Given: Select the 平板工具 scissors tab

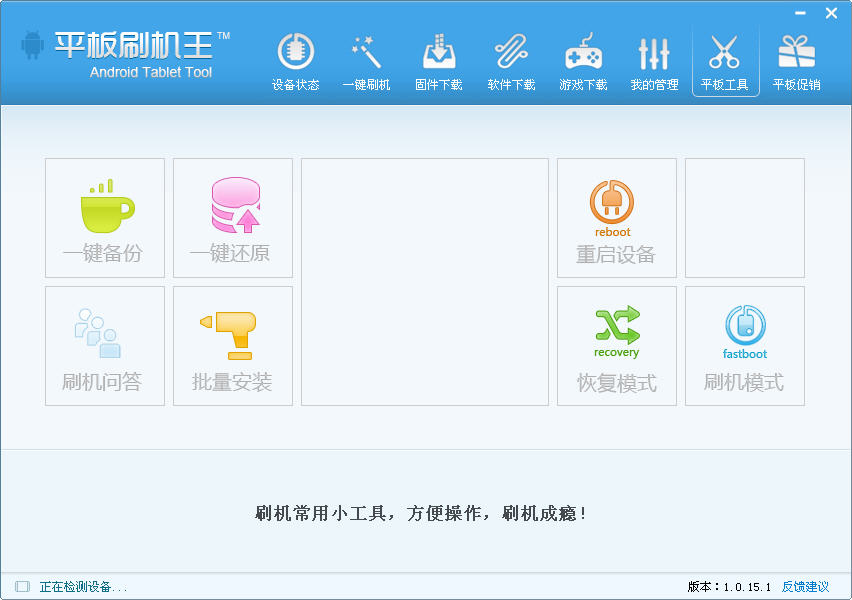Looking at the screenshot, I should [725, 62].
